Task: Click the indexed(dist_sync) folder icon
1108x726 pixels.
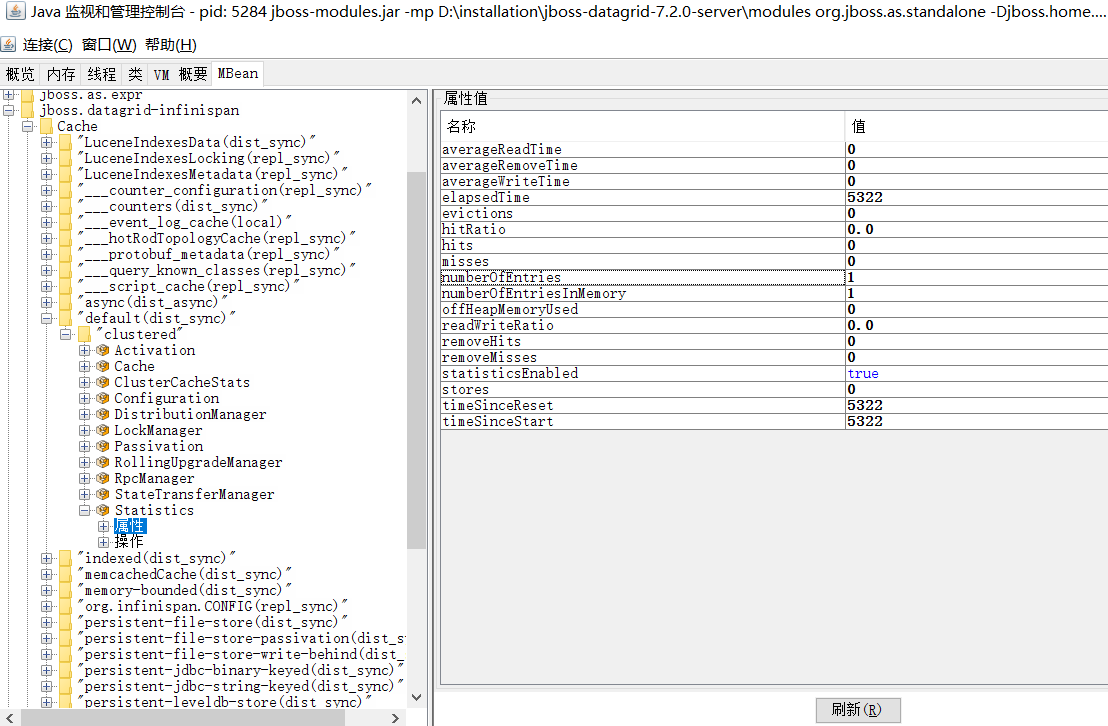Action: [66, 558]
